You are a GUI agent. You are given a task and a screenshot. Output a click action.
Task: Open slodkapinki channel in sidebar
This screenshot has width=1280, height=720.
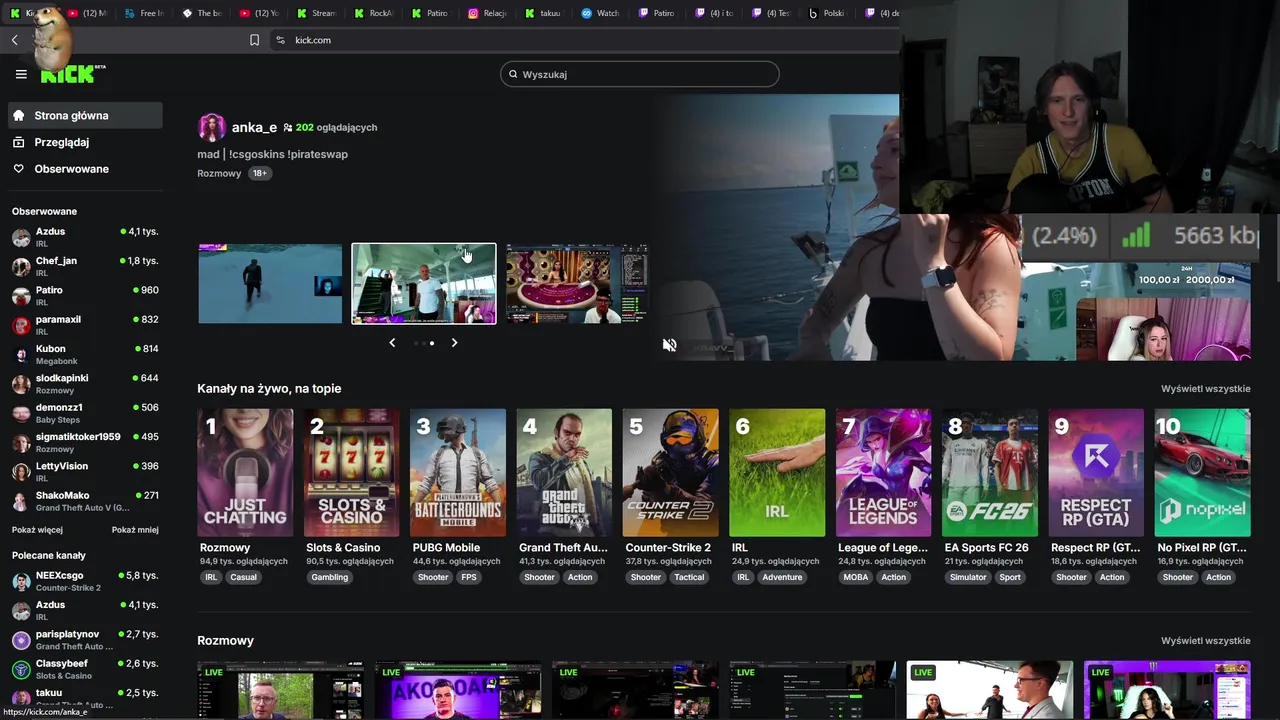(85, 383)
